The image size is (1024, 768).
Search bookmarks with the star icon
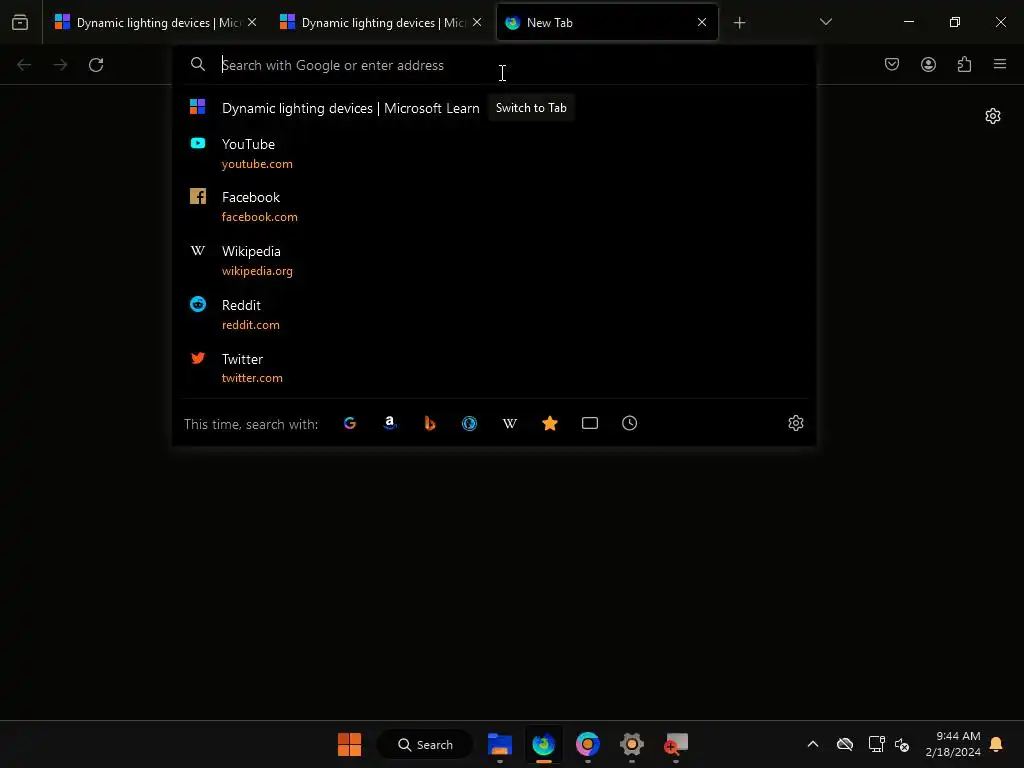coord(550,423)
